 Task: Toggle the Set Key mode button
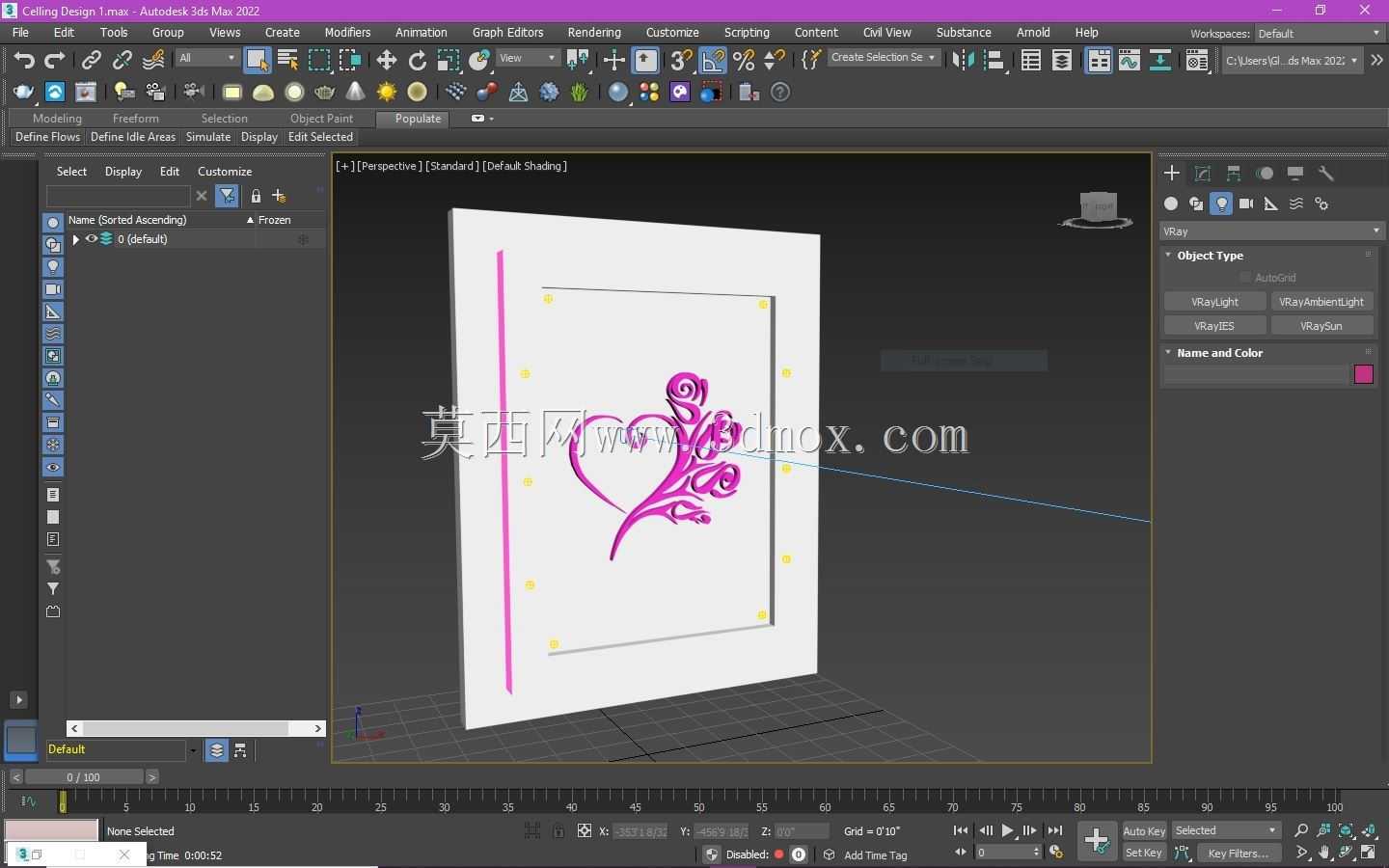pos(1144,853)
